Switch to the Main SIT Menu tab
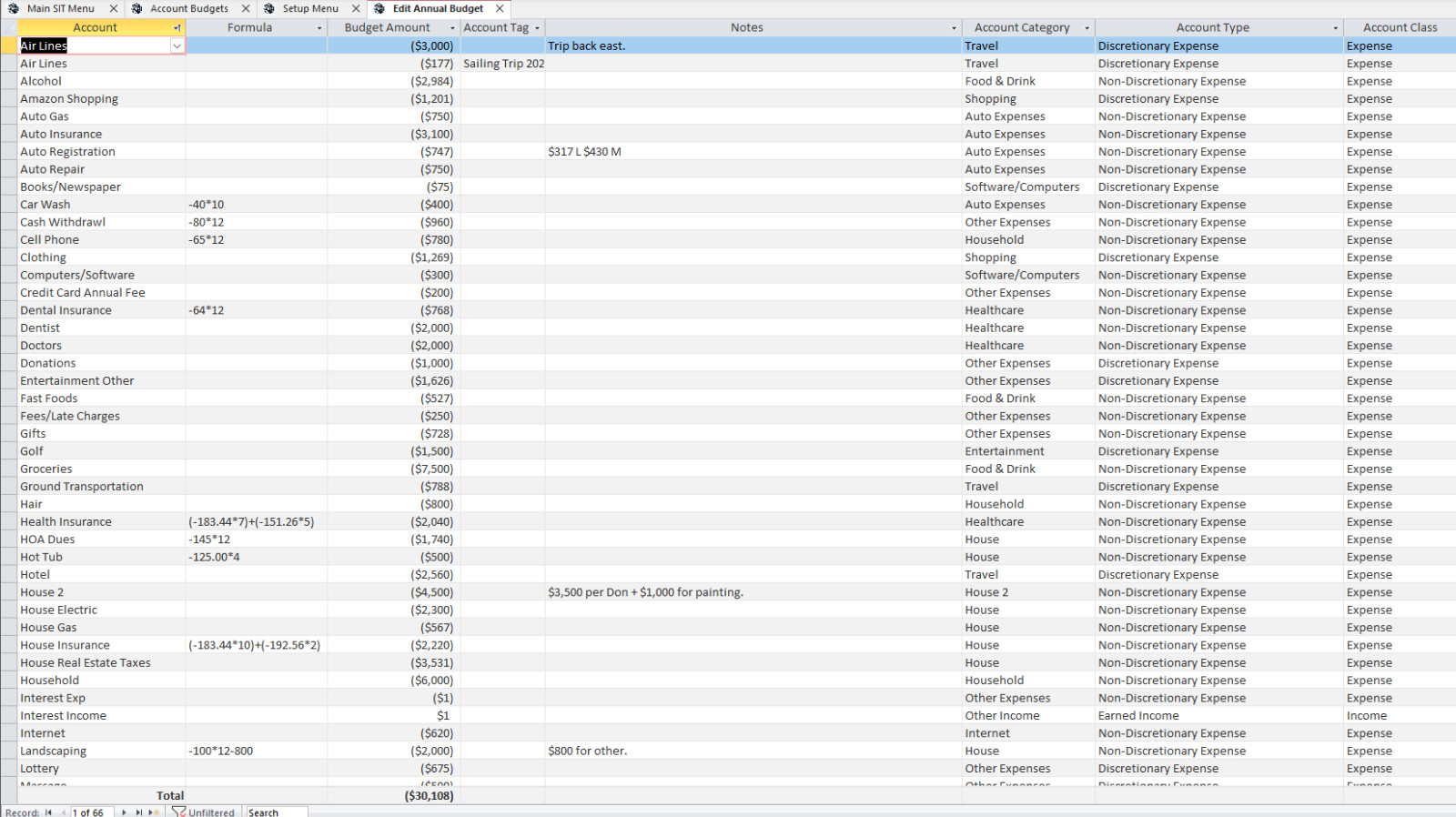Image resolution: width=1456 pixels, height=817 pixels. coord(61,8)
